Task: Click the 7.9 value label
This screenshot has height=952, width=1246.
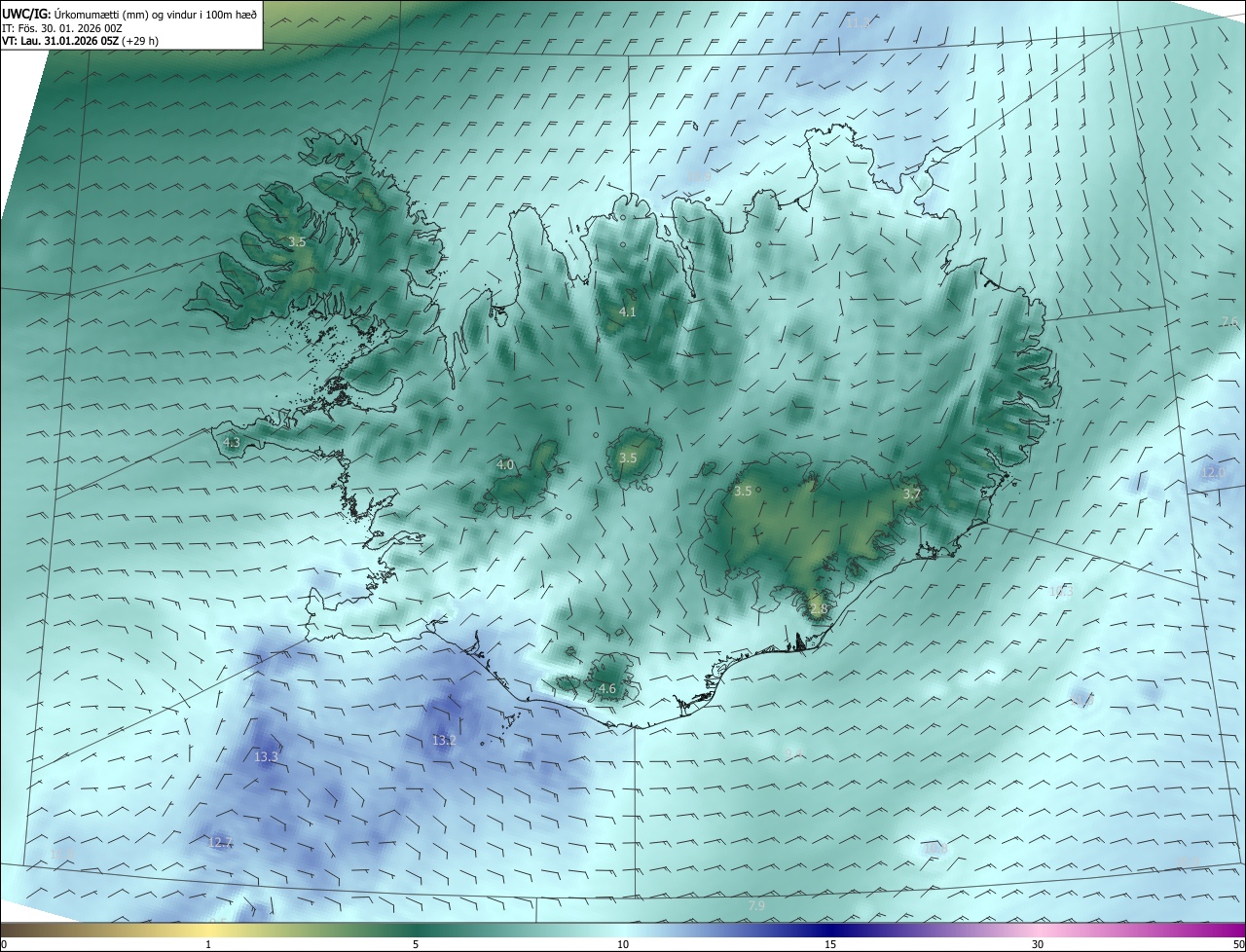Action: (x=756, y=906)
